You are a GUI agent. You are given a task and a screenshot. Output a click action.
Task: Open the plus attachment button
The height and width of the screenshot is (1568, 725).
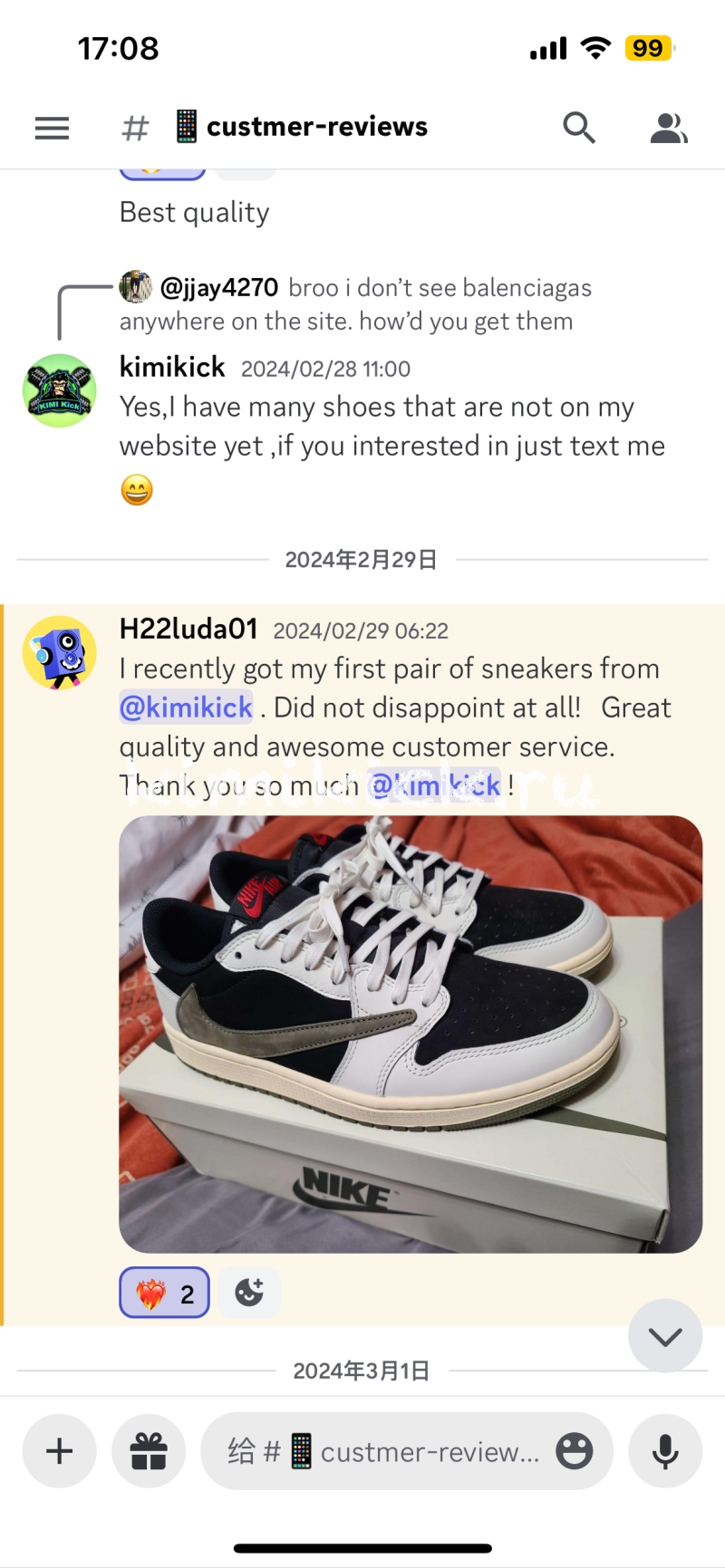click(x=60, y=1451)
